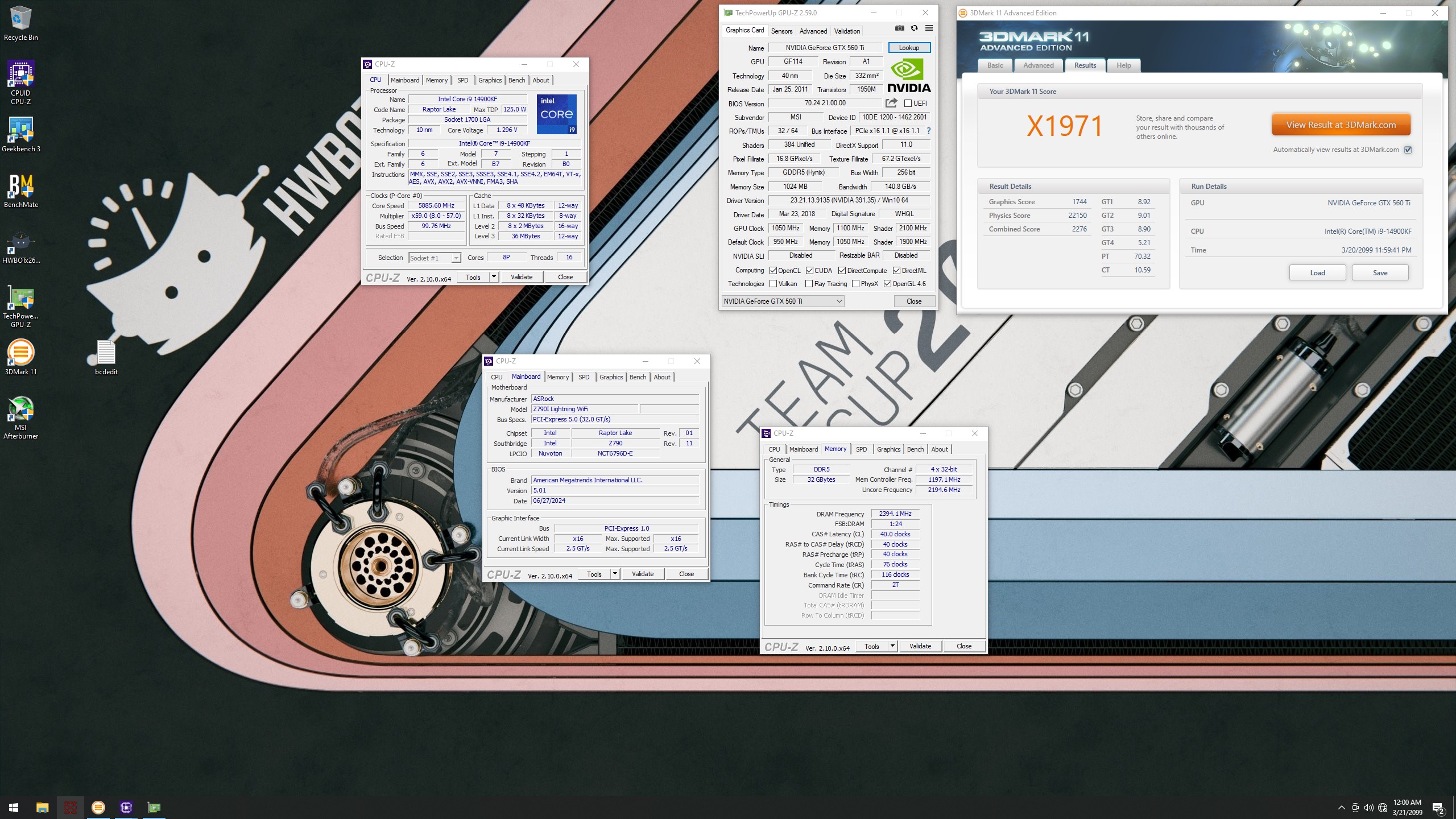The width and height of the screenshot is (1456, 819).
Task: Toggle the DirectCompute checkbox
Action: [842, 271]
